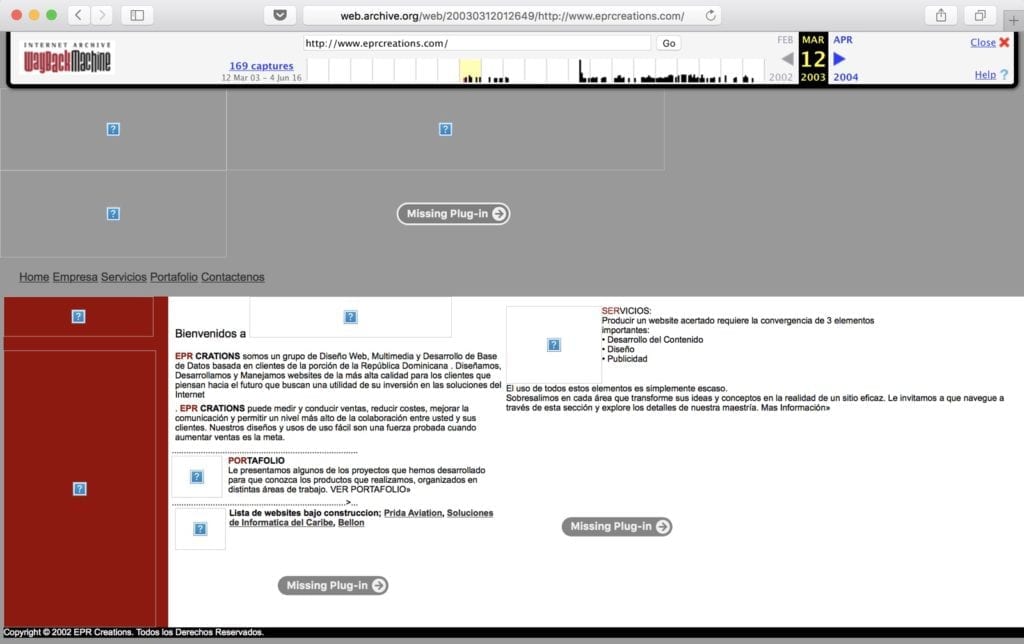Click the Missing Plug-in button near the footer
This screenshot has width=1024, height=644.
coord(332,585)
